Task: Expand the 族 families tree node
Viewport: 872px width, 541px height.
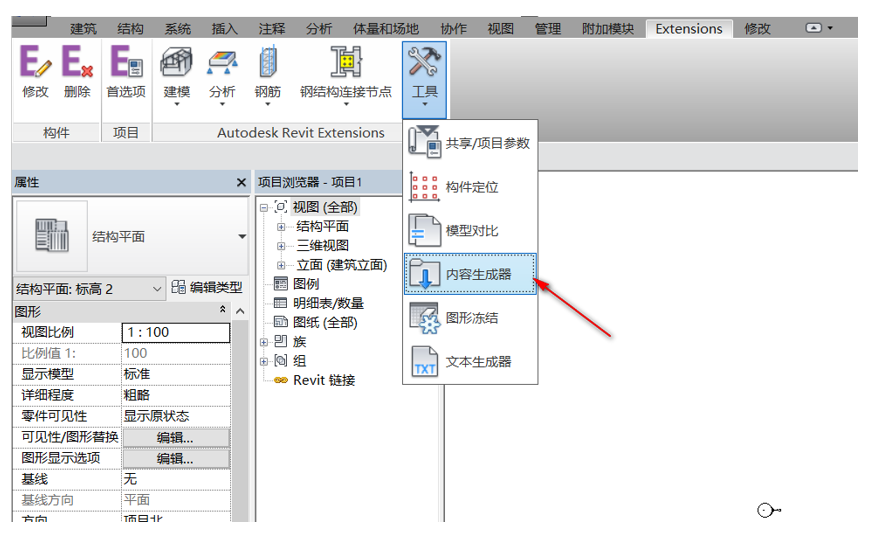Action: (x=265, y=342)
